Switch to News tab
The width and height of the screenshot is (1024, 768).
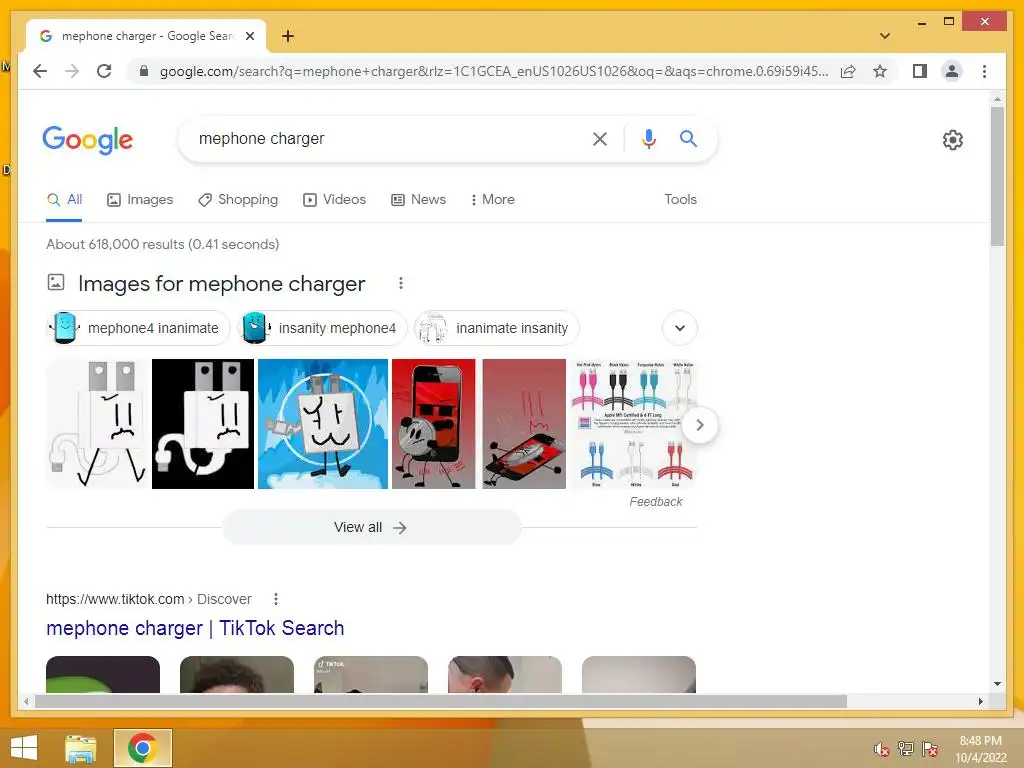[419, 199]
